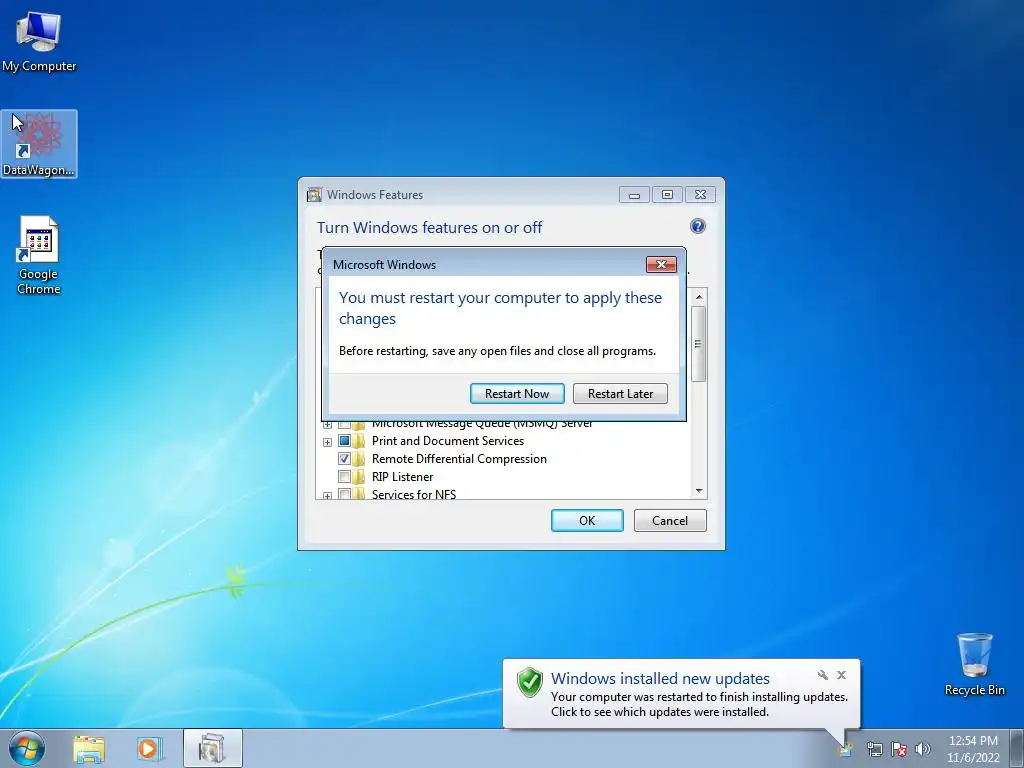Click the volume speaker tray icon
The width and height of the screenshot is (1024, 768).
click(923, 749)
